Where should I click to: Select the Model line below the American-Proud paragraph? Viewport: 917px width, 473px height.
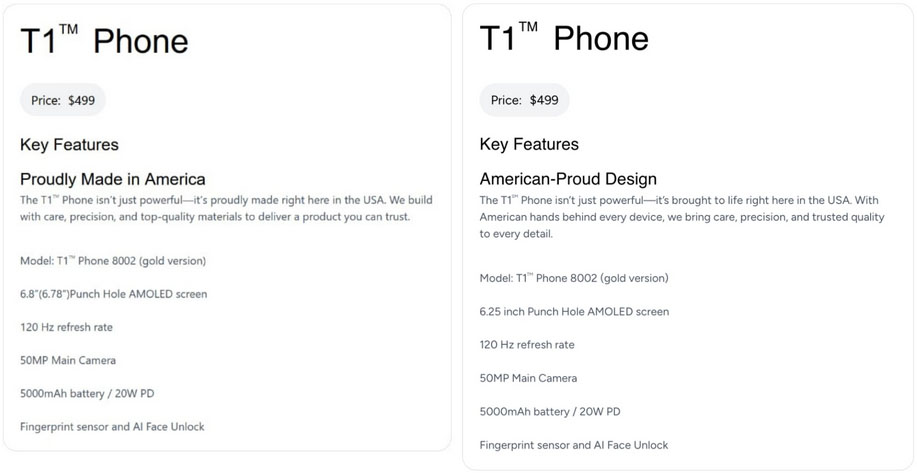574,278
